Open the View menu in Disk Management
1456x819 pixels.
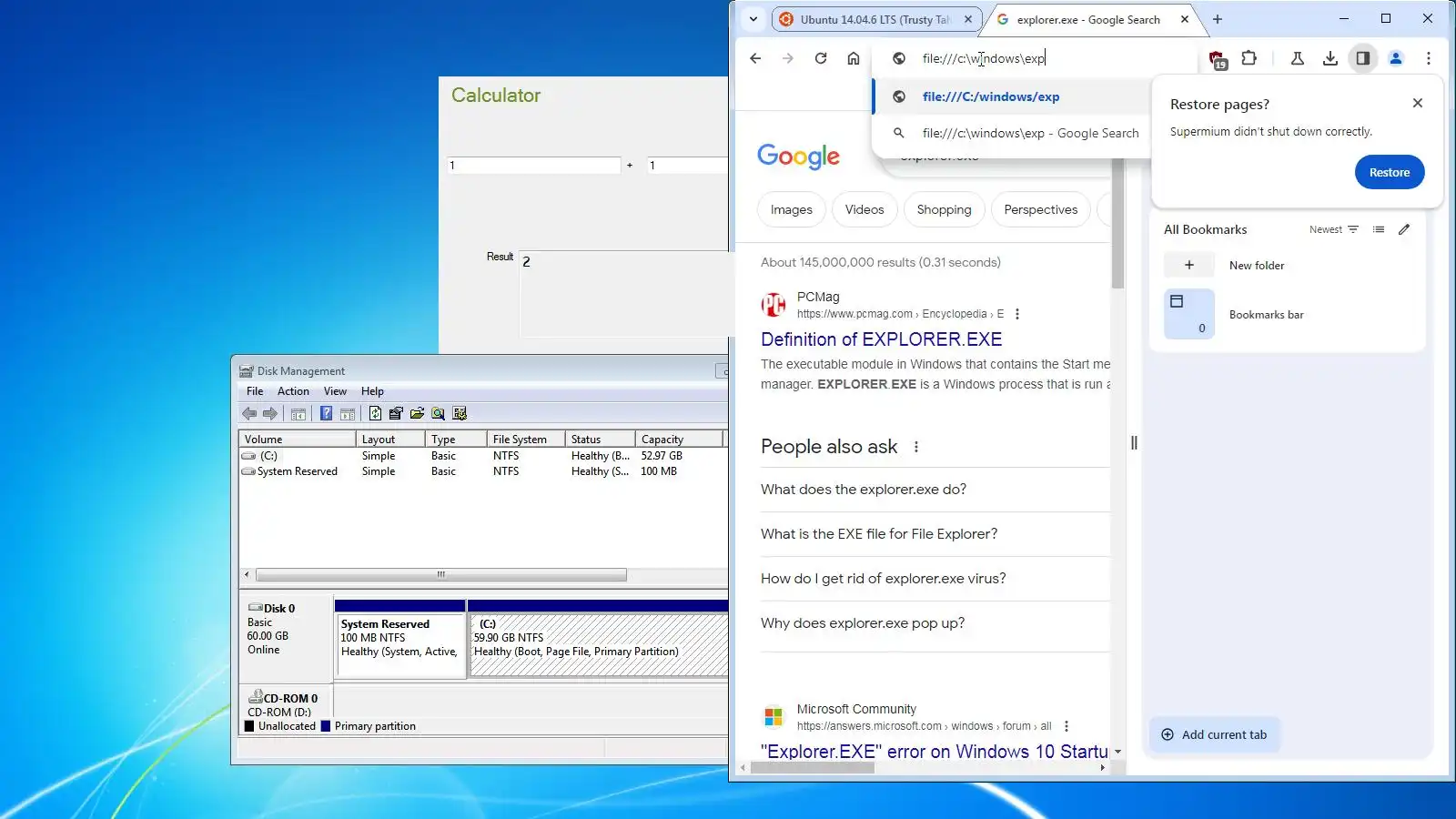click(335, 391)
